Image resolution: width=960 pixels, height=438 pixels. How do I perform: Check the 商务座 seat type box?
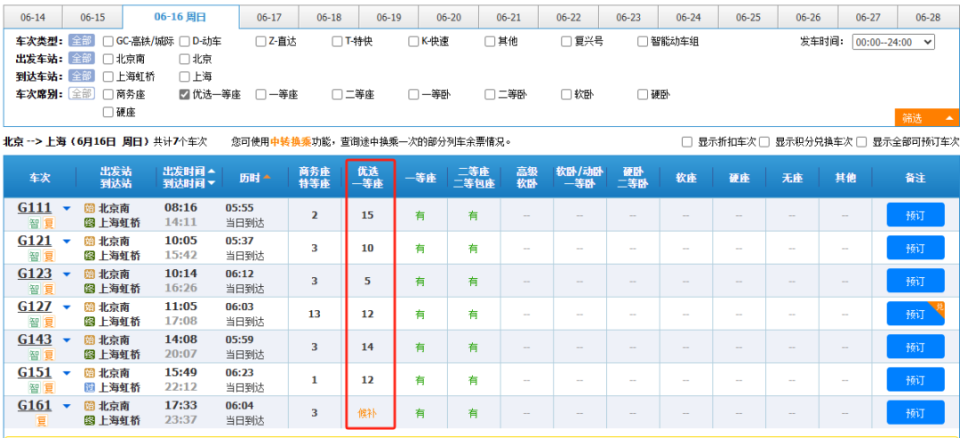pyautogui.click(x=108, y=94)
